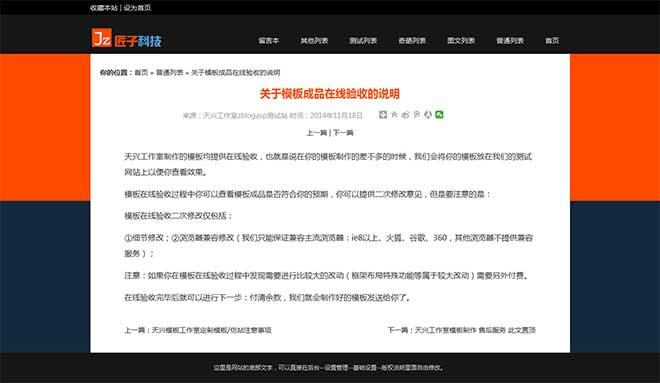The width and height of the screenshot is (660, 383).
Task: Click 普通列表 in the breadcrumb trail
Action: (x=170, y=72)
